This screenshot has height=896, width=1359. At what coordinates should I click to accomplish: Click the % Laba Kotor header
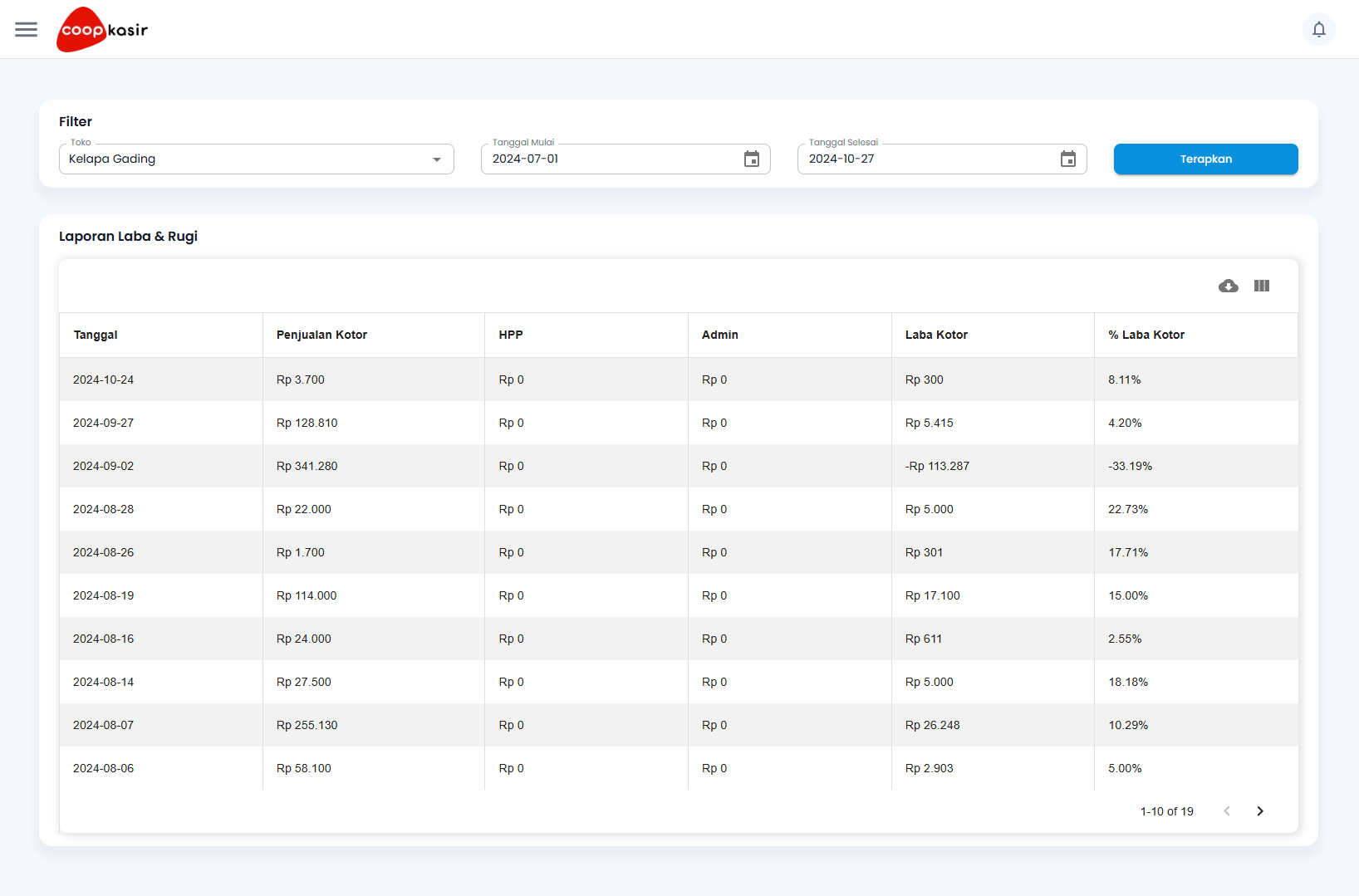(x=1146, y=335)
